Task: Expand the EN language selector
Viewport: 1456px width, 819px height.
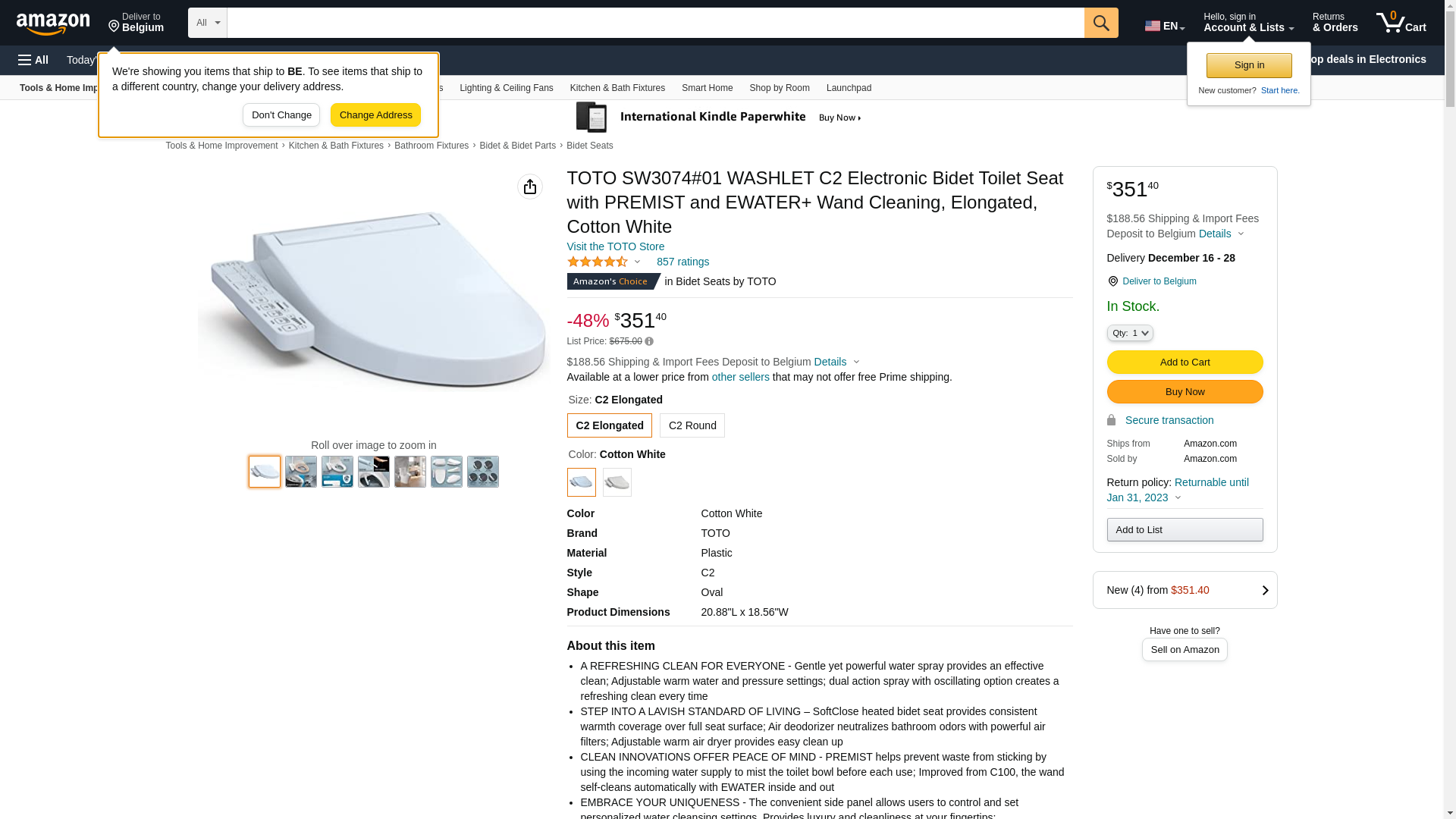Action: (1164, 26)
